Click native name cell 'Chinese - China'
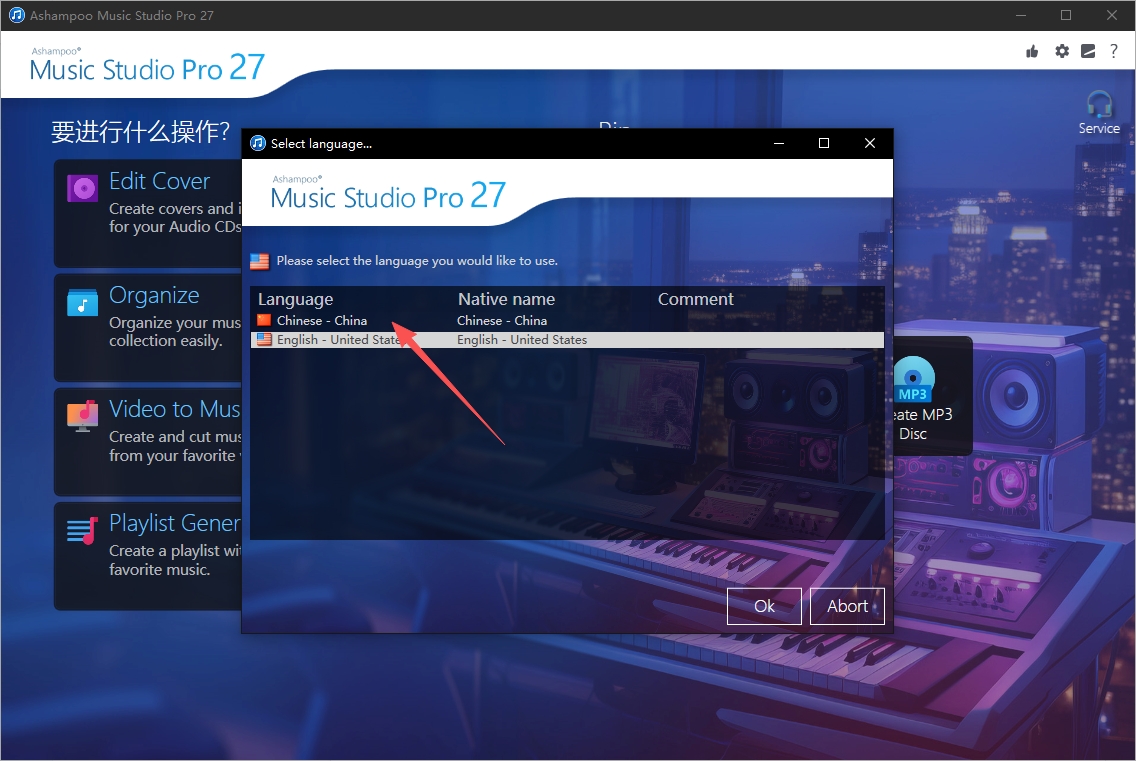This screenshot has height=761, width=1136. click(x=502, y=320)
